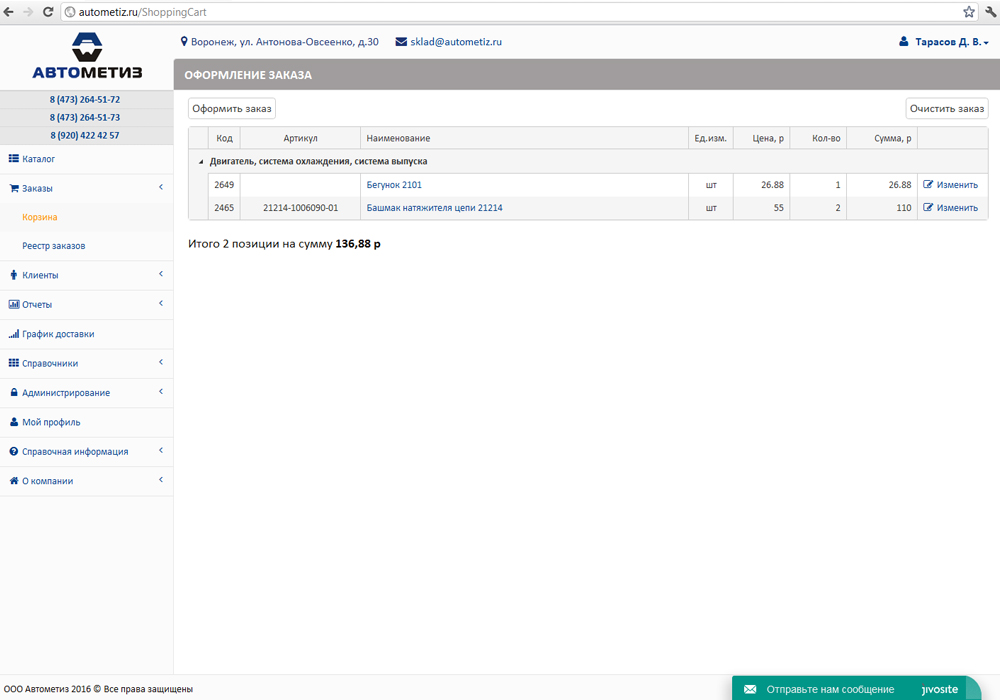Expand the Справочники sidebar section

point(50,364)
